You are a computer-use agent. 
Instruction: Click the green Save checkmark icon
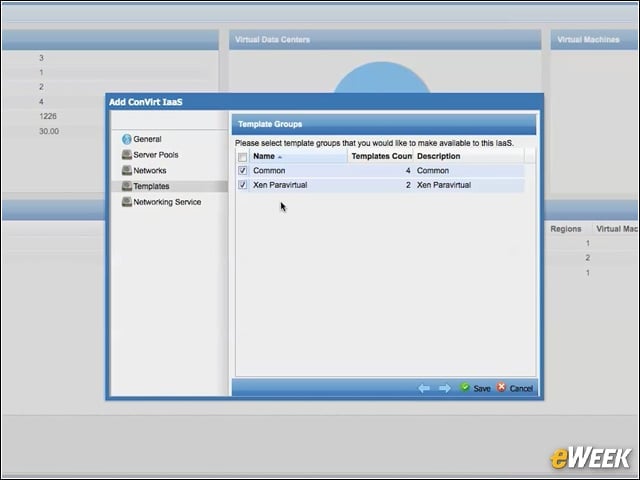tap(464, 387)
